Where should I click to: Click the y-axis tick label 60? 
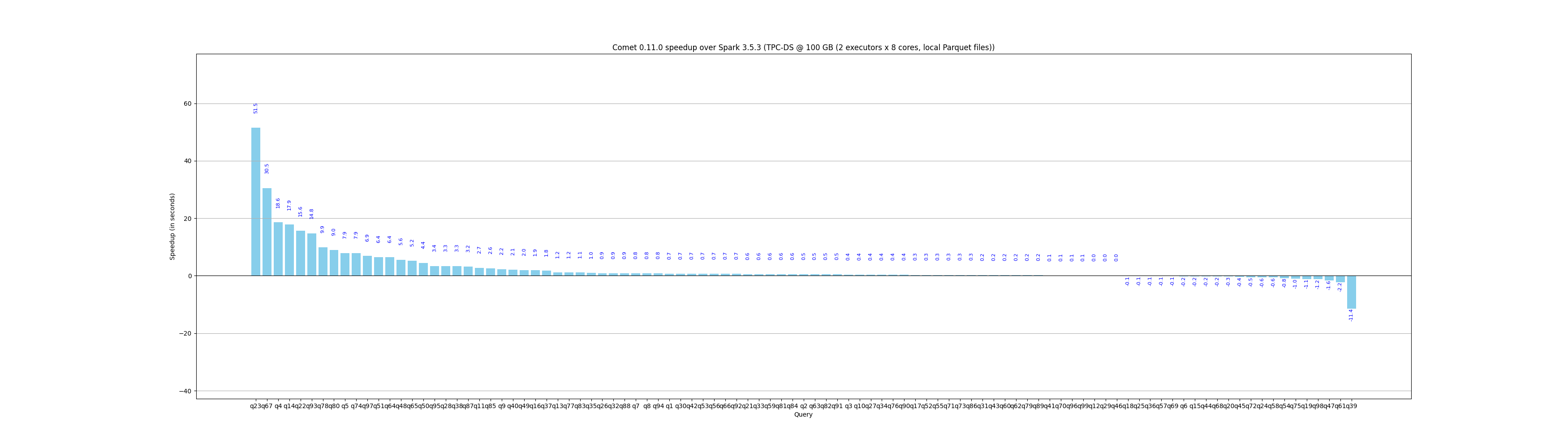coord(187,103)
